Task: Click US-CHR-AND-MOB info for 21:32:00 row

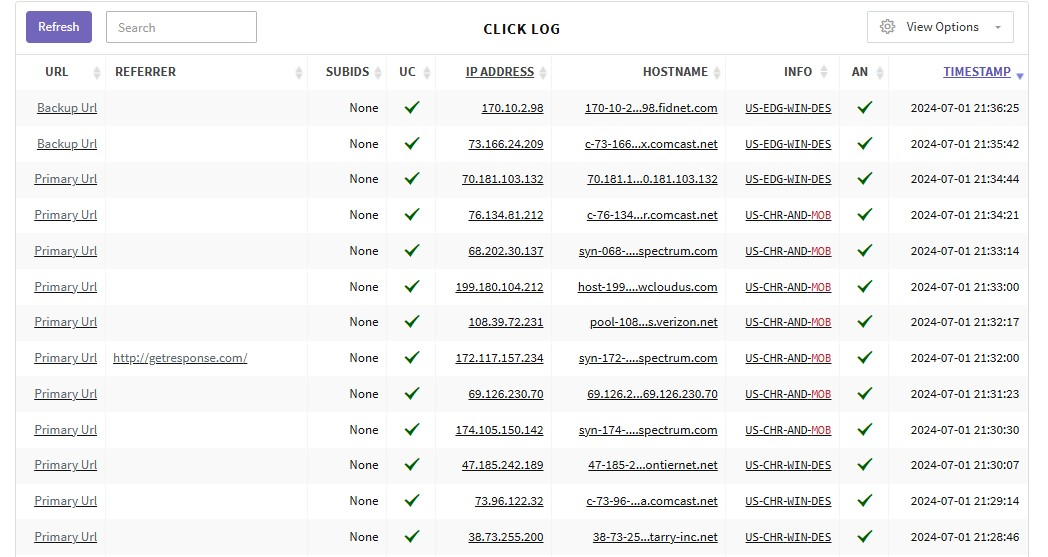Action: pos(788,358)
